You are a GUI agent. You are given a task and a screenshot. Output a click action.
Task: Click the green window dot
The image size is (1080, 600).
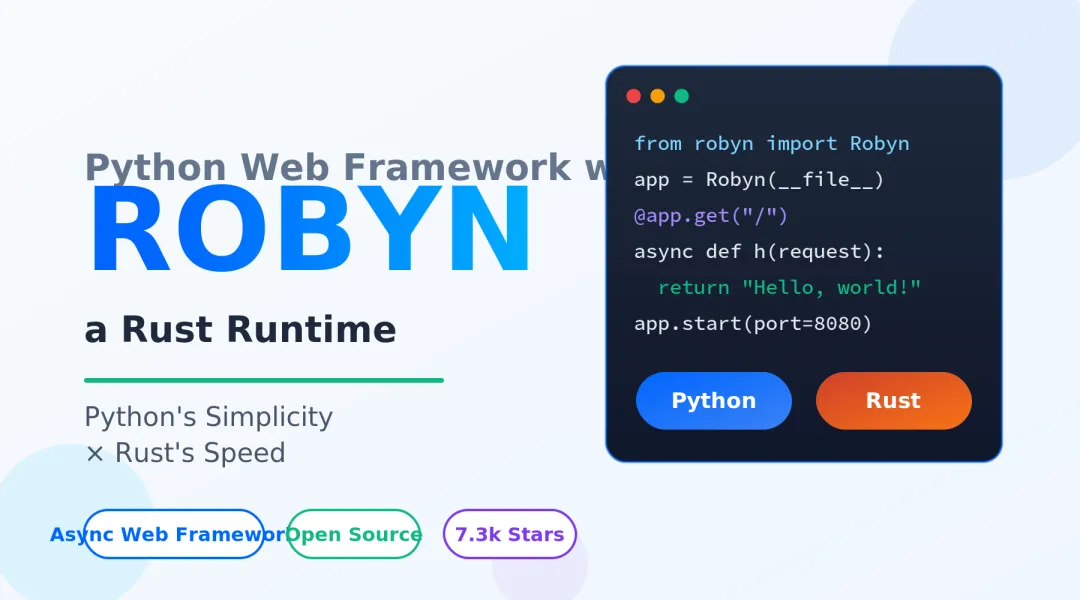click(x=682, y=96)
